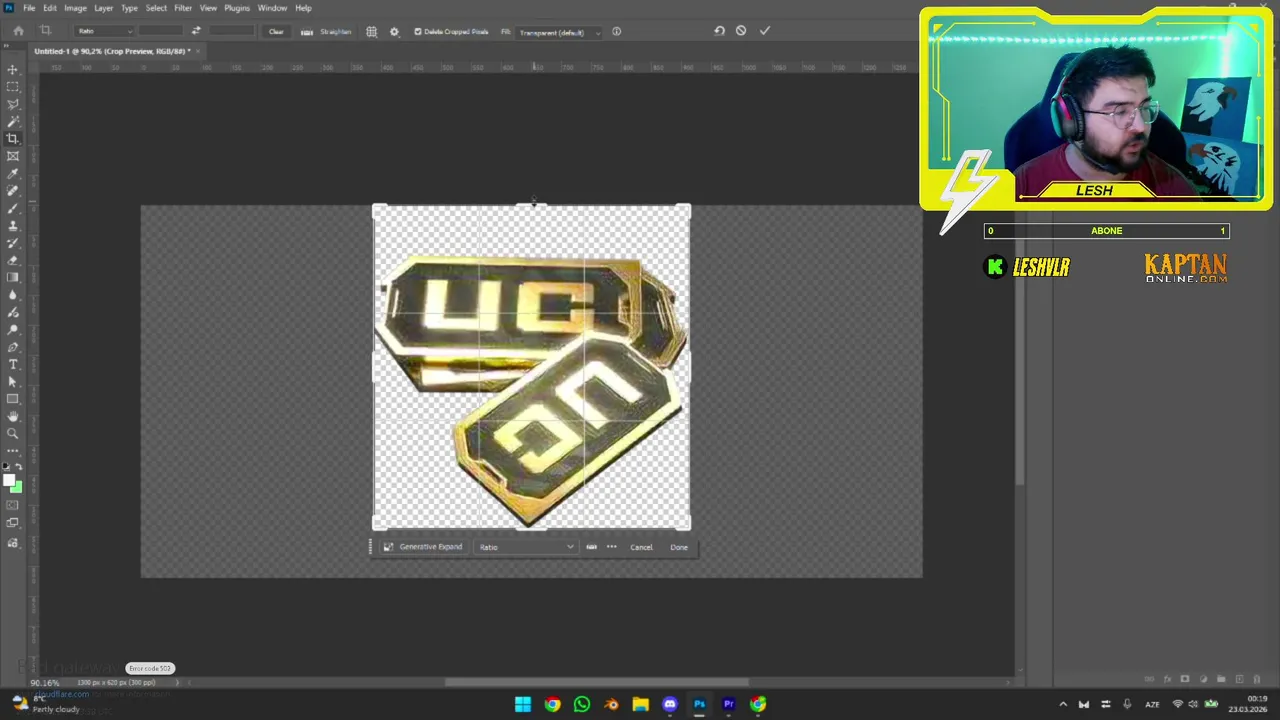Open Edit Toolbar three-dots menu

13,451
